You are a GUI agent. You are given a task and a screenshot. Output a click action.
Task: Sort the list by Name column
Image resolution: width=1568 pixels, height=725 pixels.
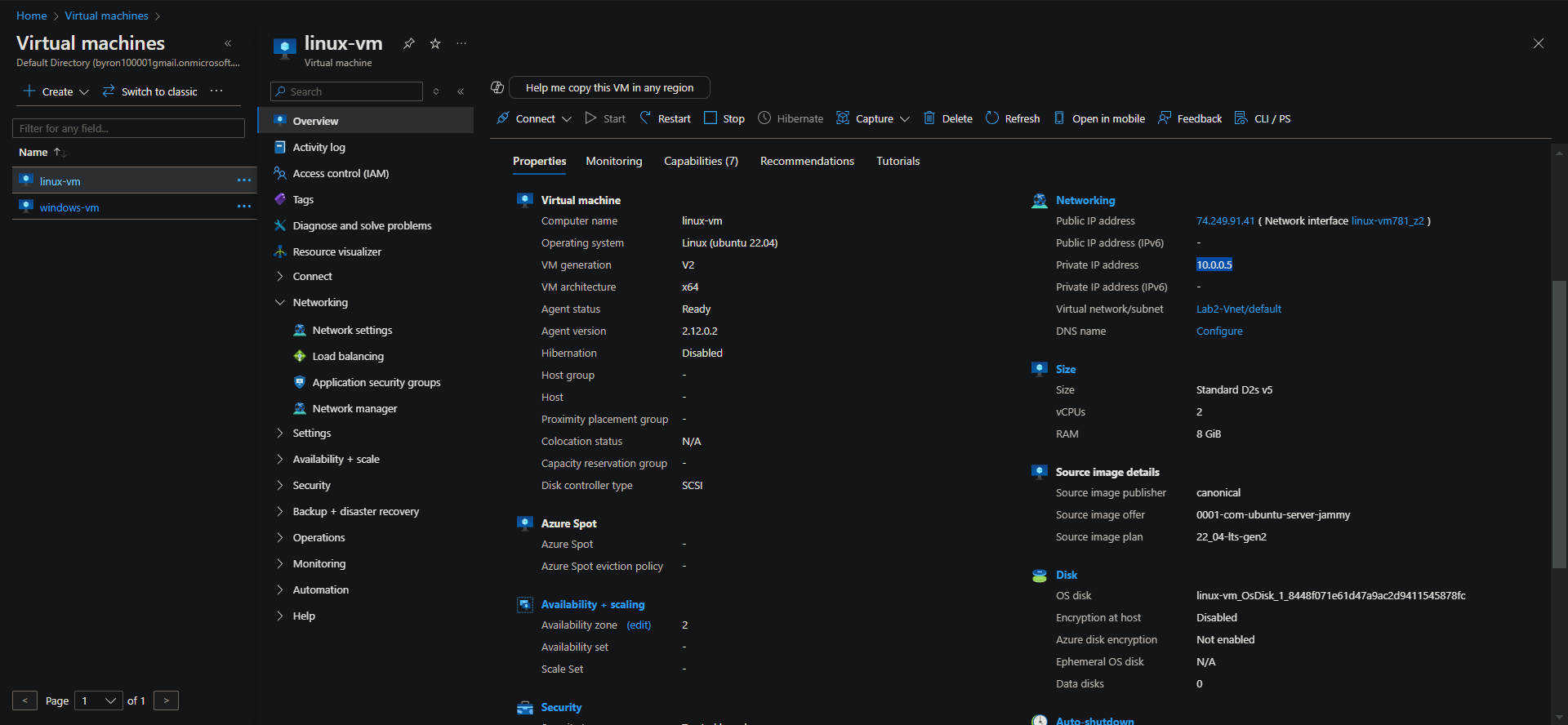(42, 152)
